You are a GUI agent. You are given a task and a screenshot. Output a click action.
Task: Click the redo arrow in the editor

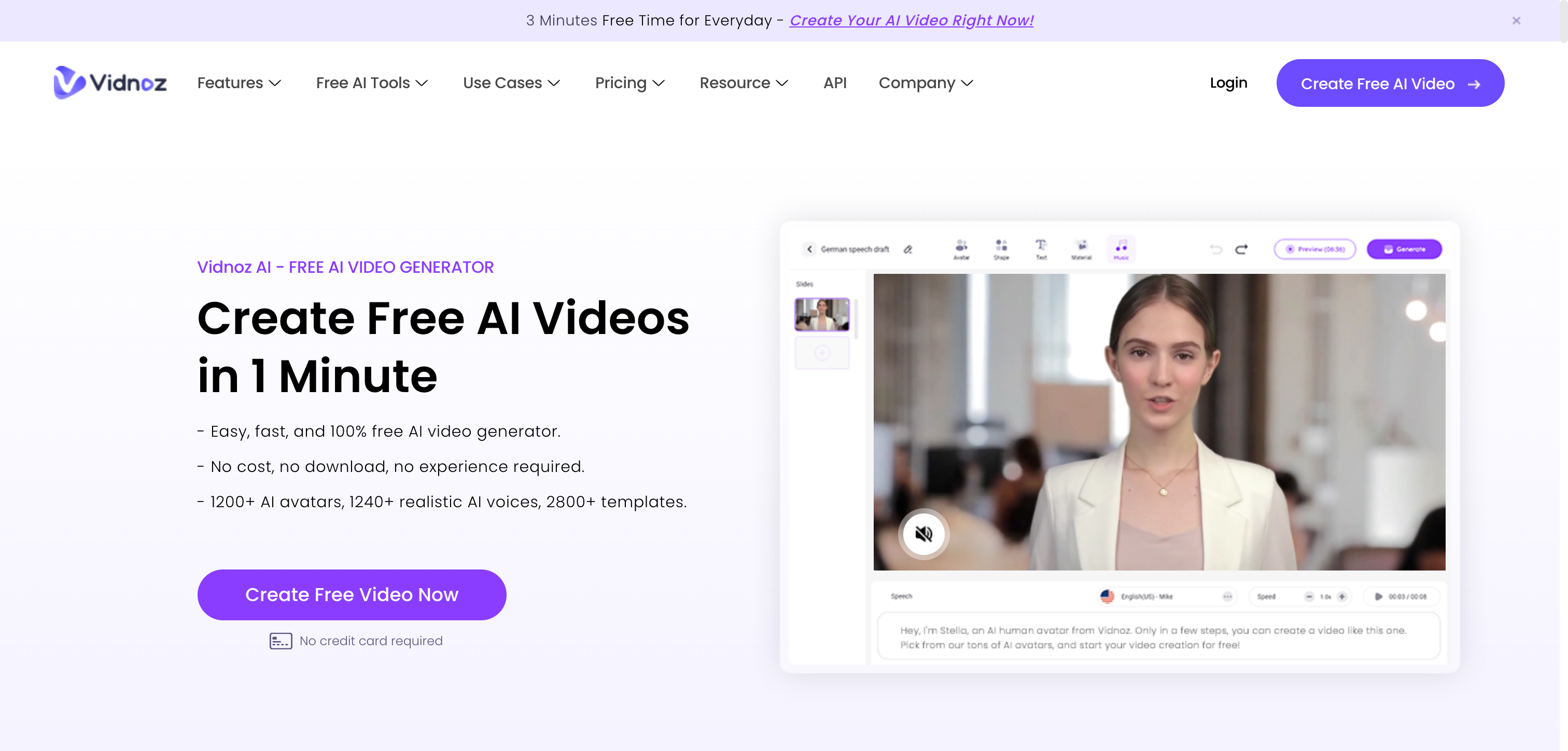(1241, 249)
